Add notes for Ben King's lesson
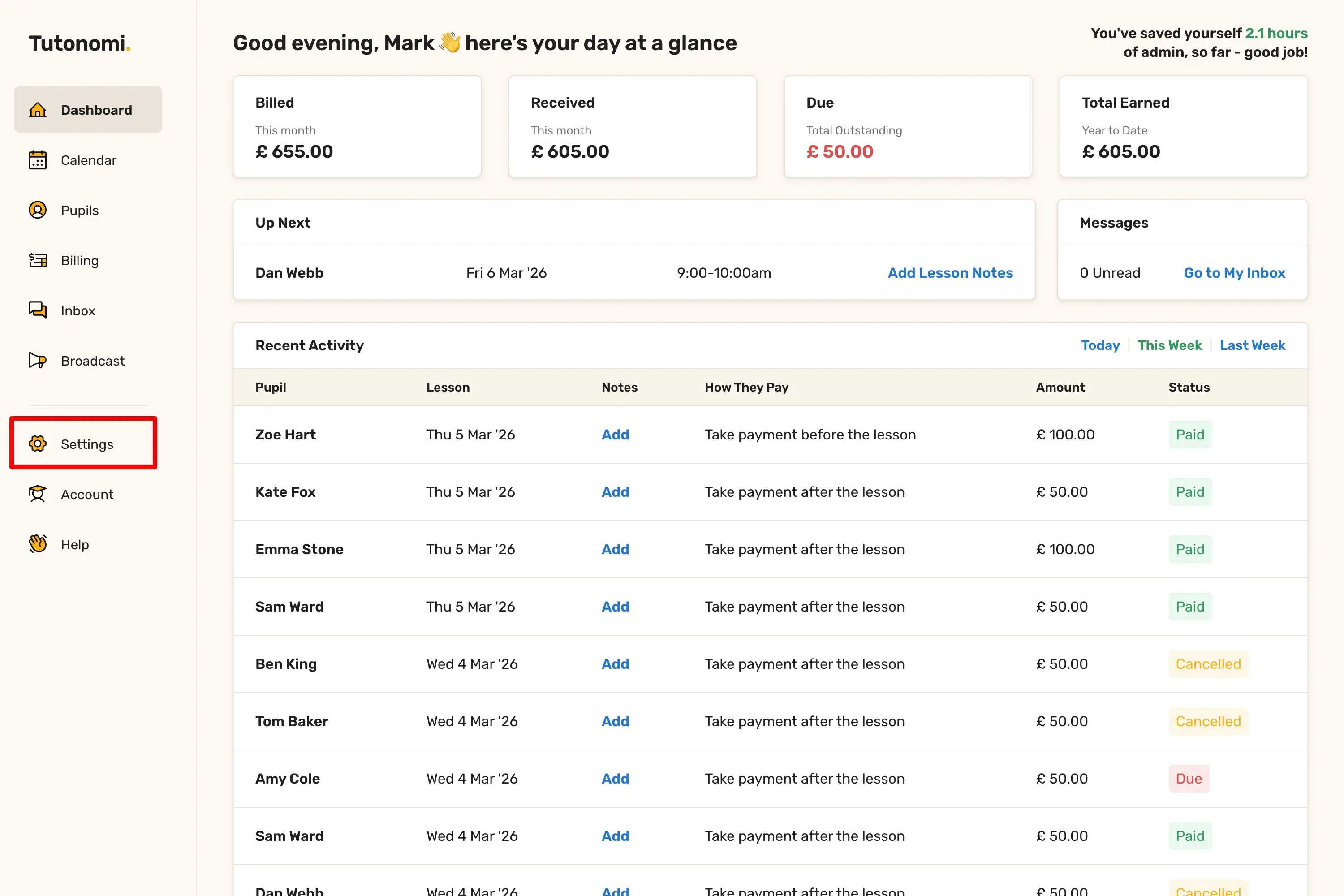This screenshot has height=896, width=1344. tap(615, 664)
